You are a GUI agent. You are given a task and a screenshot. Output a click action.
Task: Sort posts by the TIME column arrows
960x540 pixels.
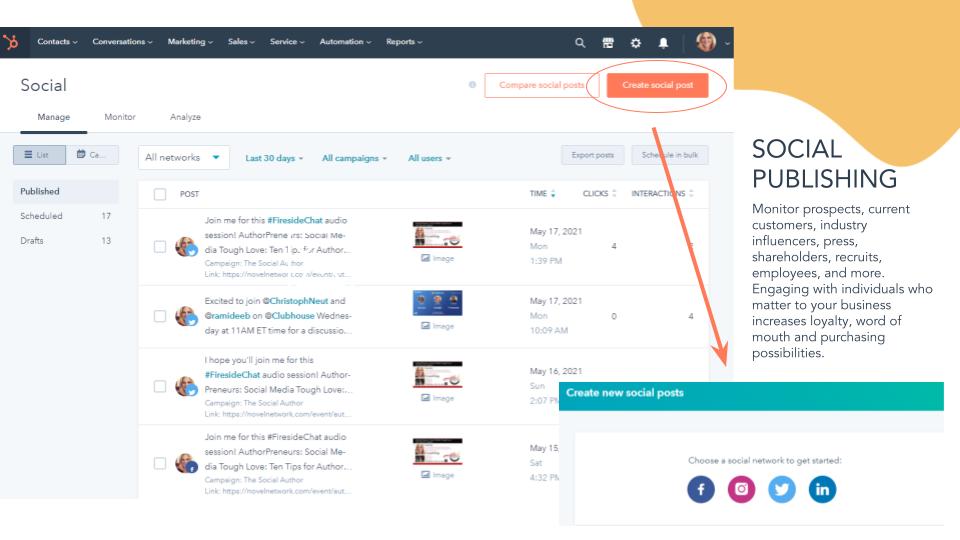click(x=553, y=193)
